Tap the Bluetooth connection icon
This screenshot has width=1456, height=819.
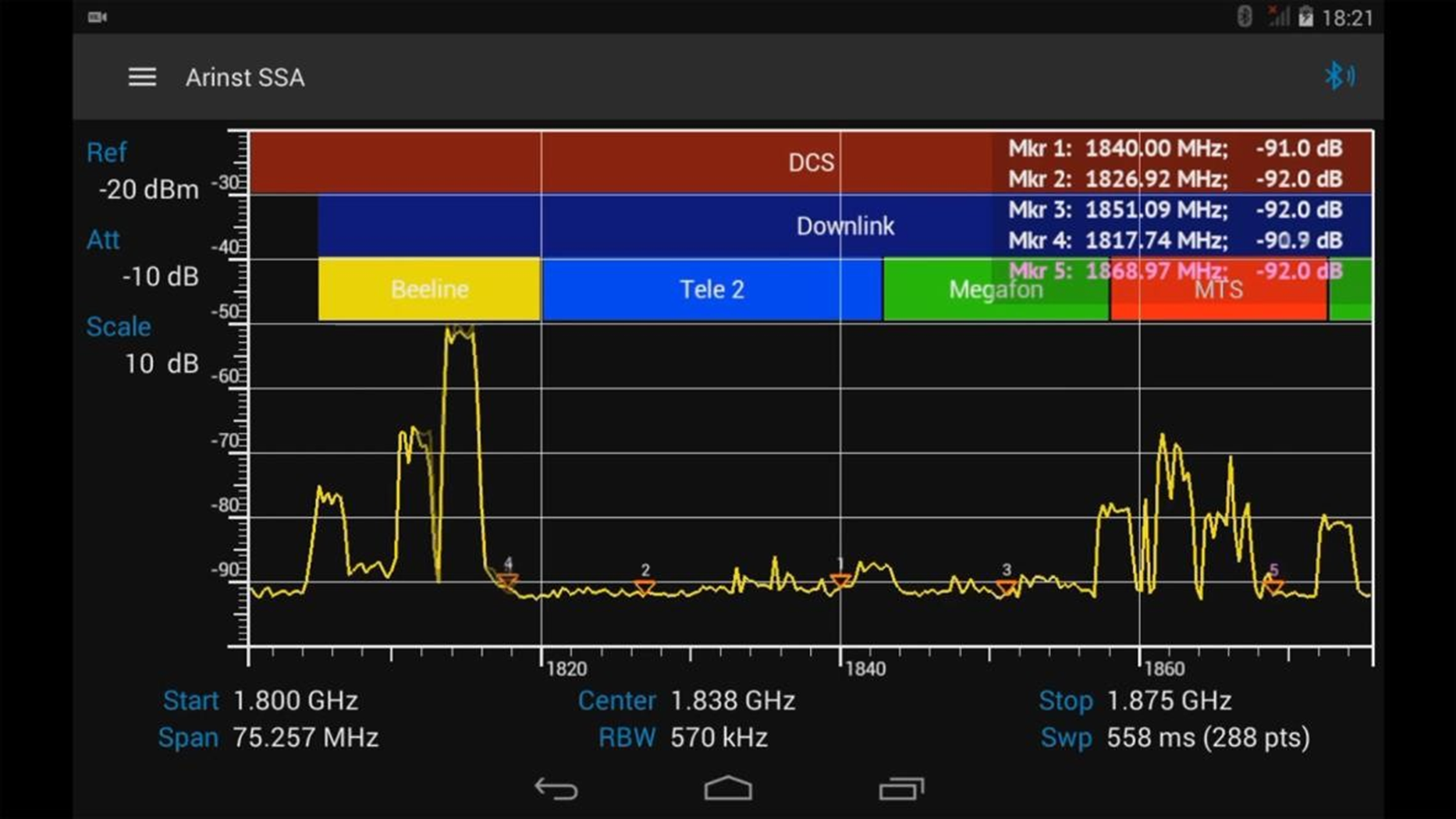(1339, 76)
